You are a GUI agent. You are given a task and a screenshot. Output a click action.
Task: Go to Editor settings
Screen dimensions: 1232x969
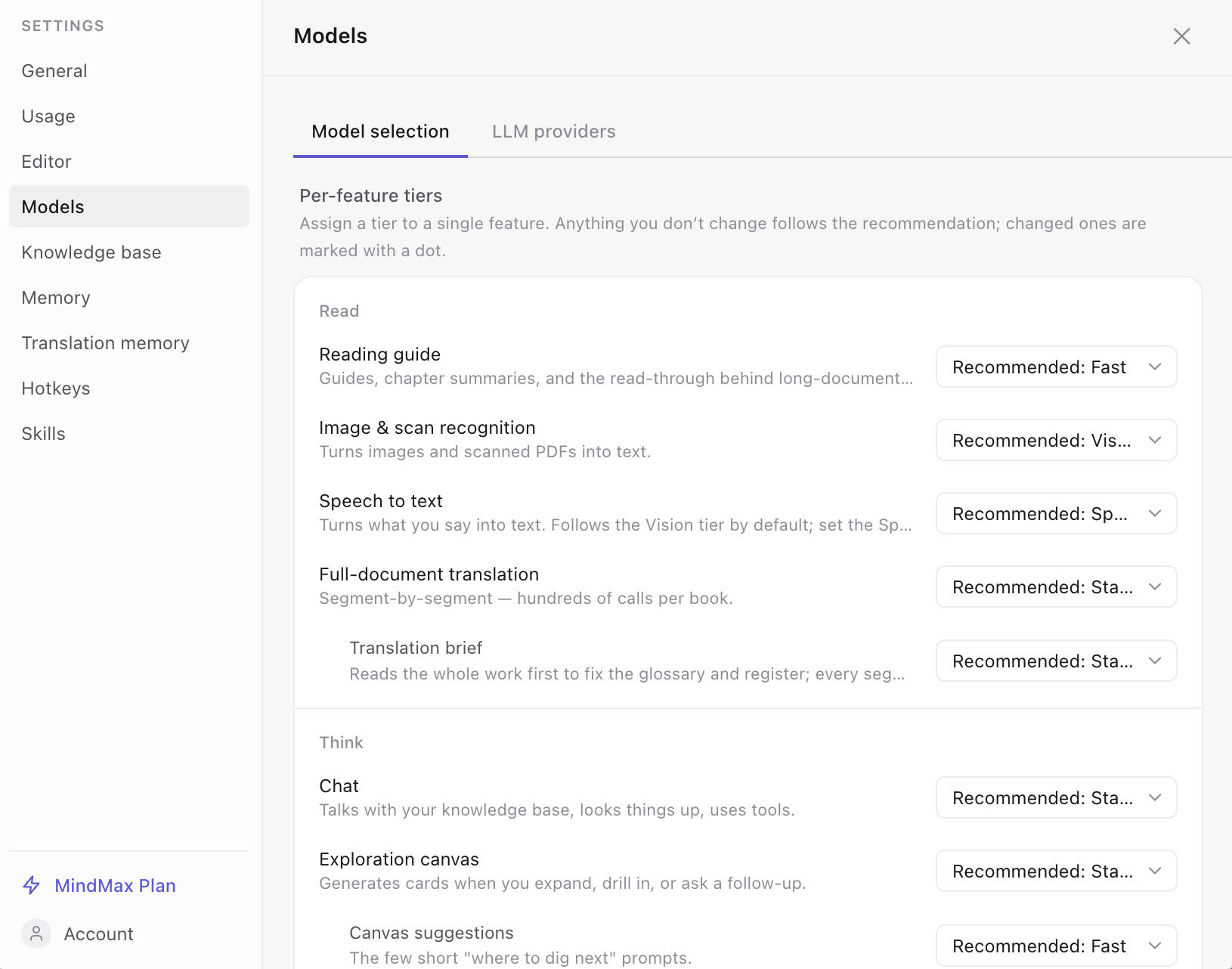pyautogui.click(x=129, y=161)
